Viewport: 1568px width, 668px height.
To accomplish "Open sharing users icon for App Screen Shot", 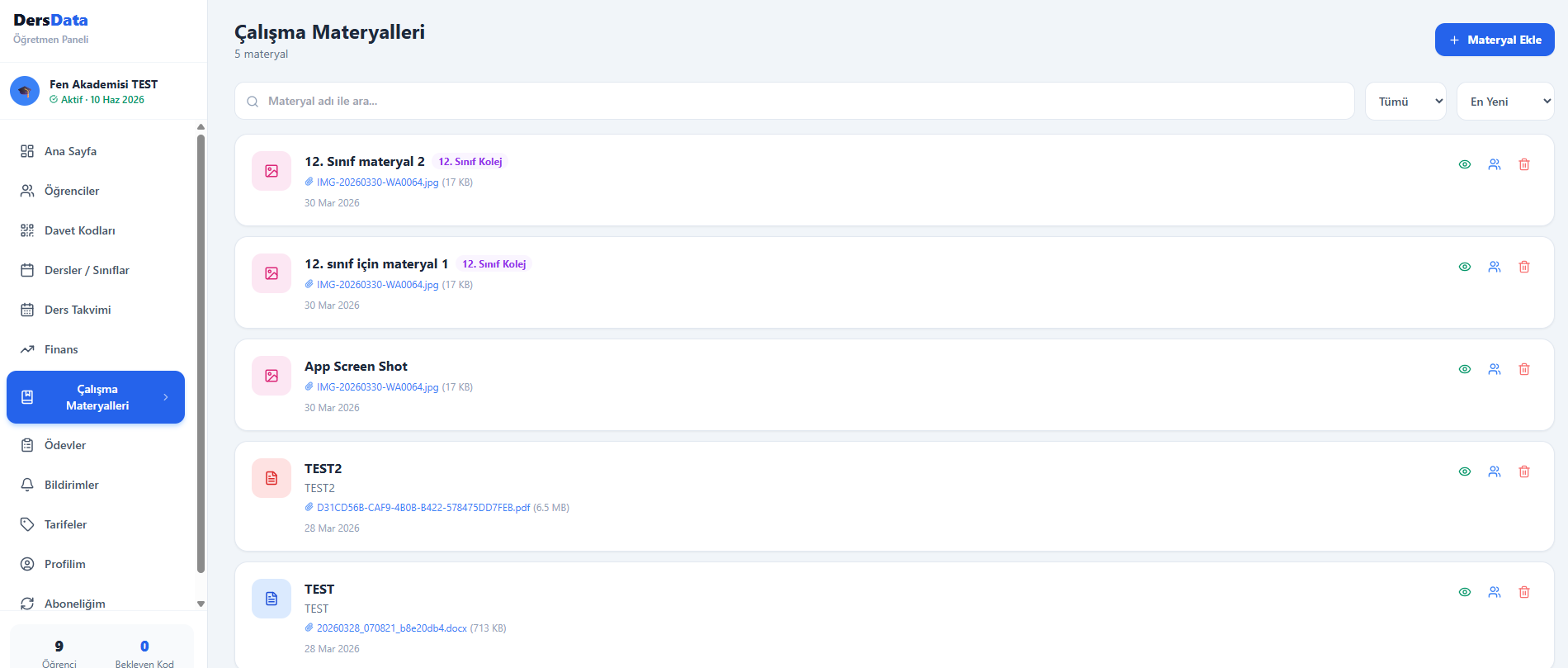I will point(1494,369).
